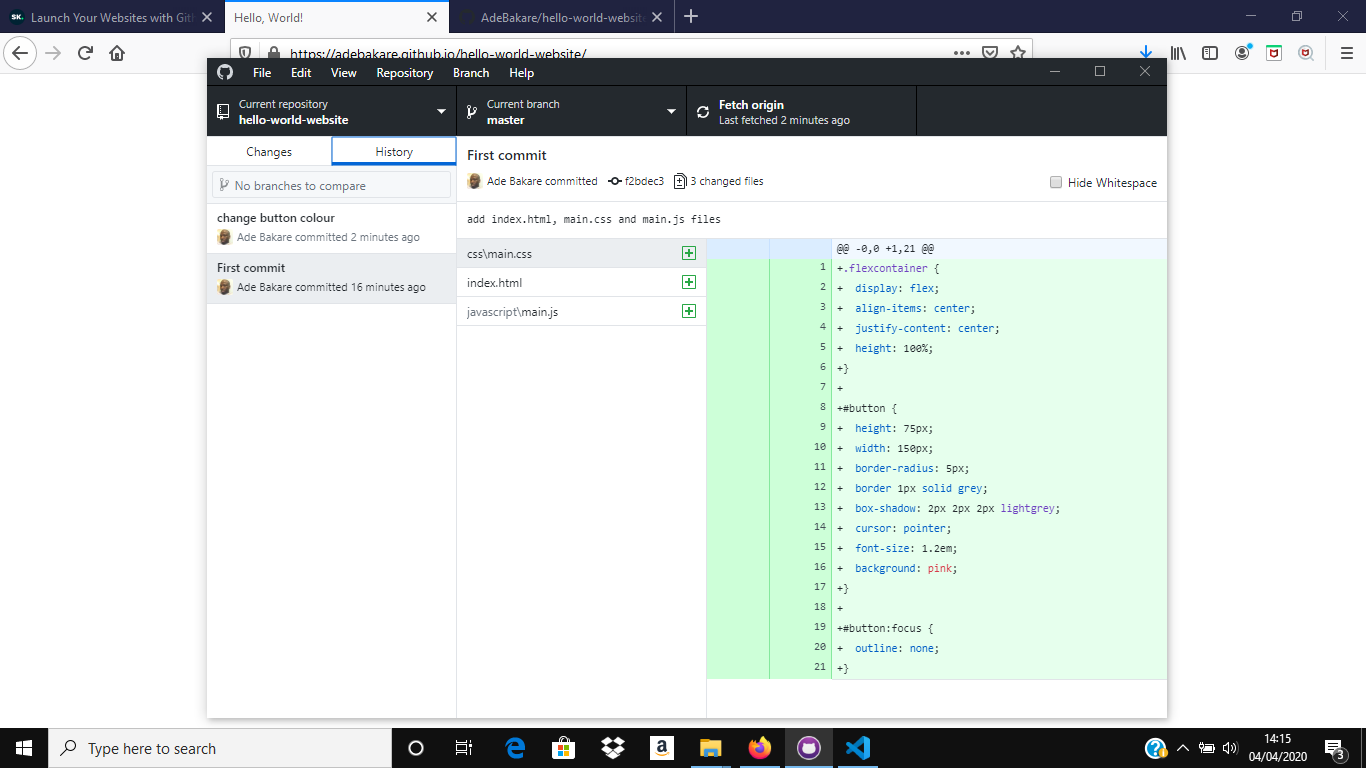
Task: Open the Help menu
Action: click(521, 73)
